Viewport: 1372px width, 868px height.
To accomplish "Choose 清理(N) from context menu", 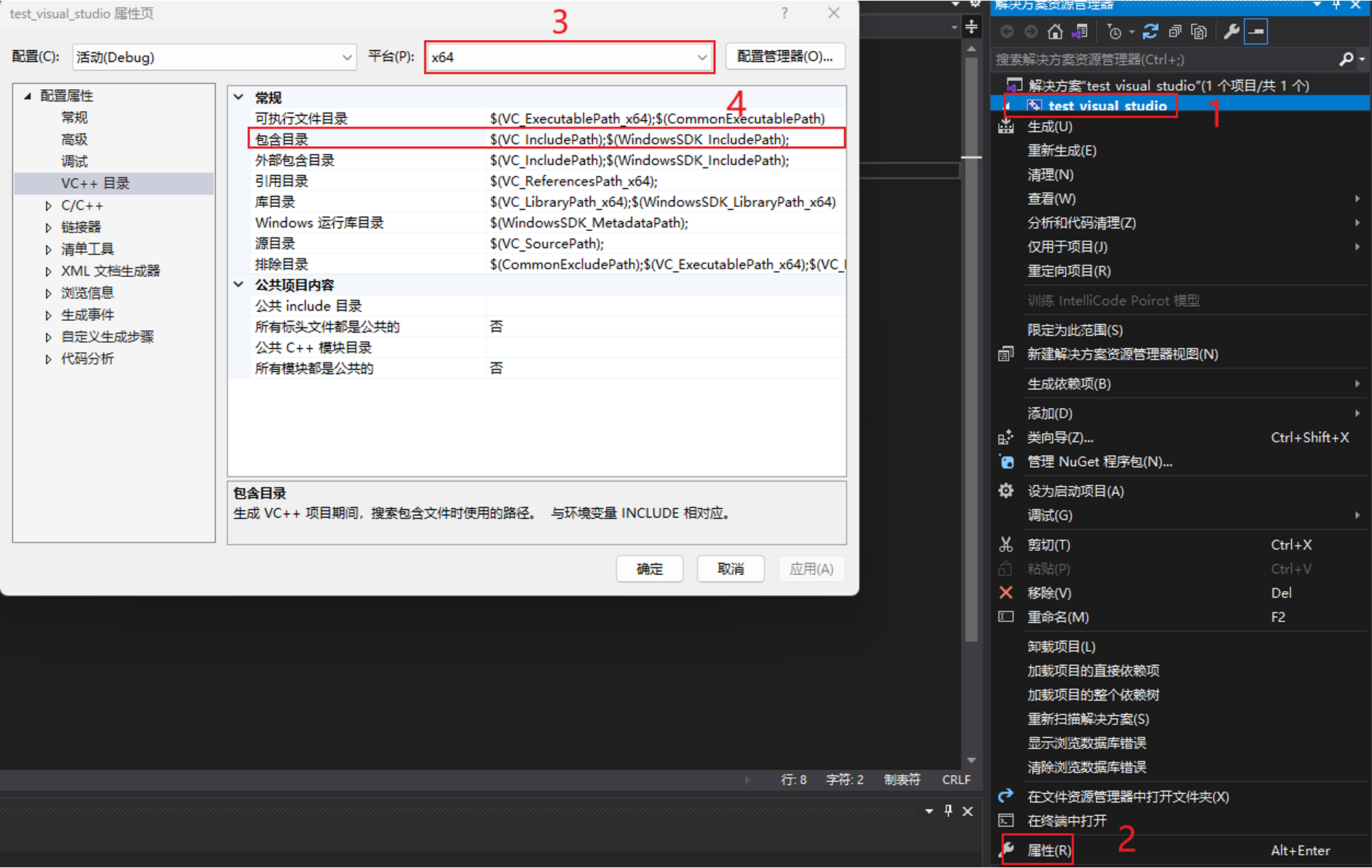I will tap(1050, 175).
